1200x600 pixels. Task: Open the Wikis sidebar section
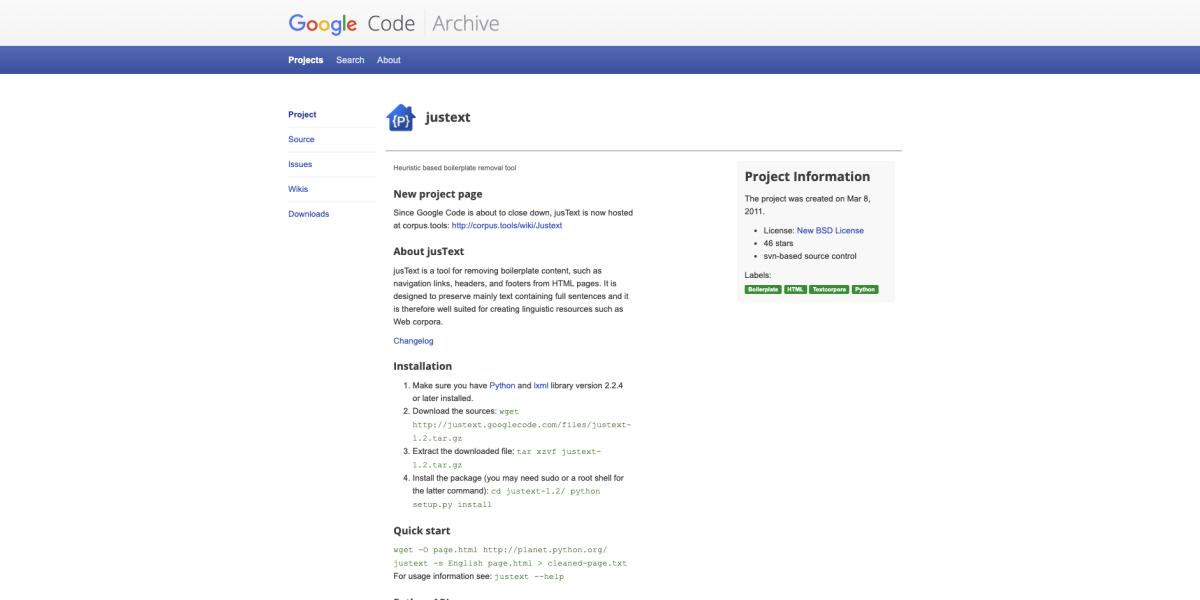(x=298, y=189)
